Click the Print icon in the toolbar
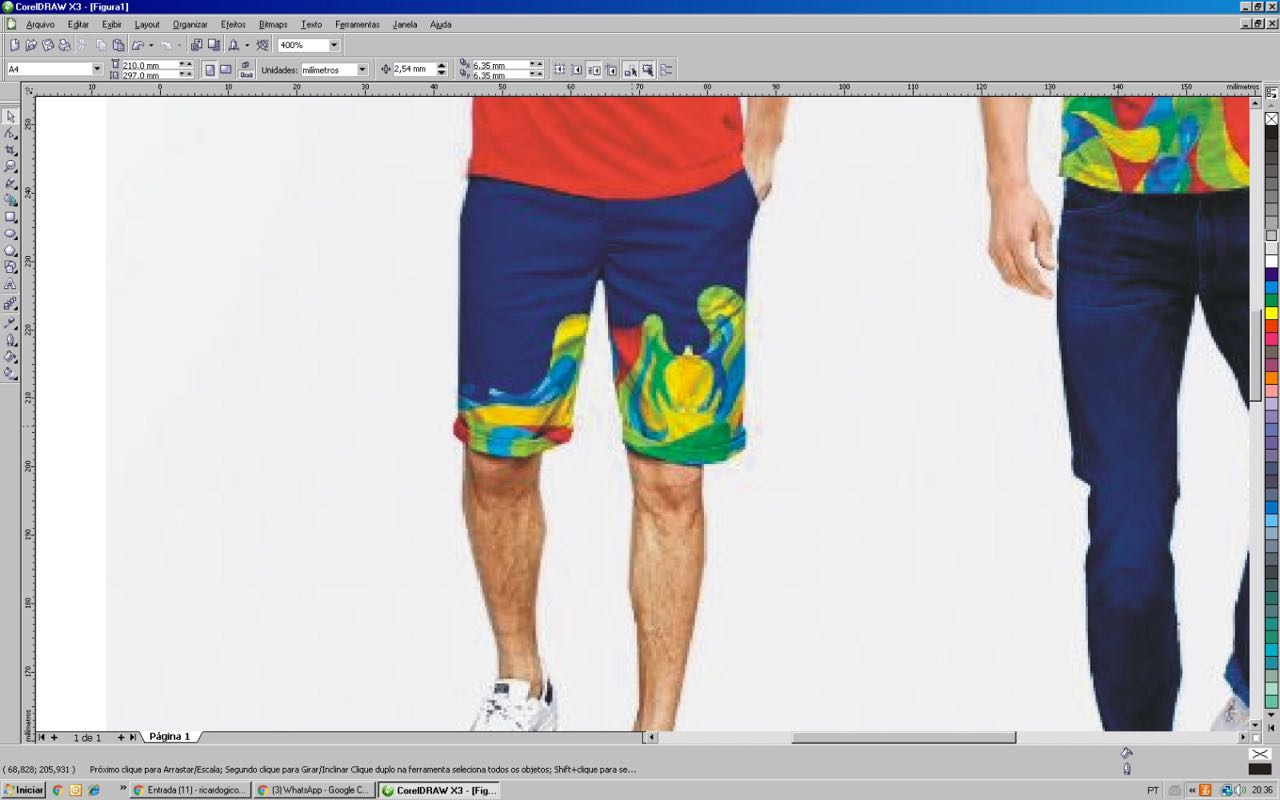 click(63, 45)
